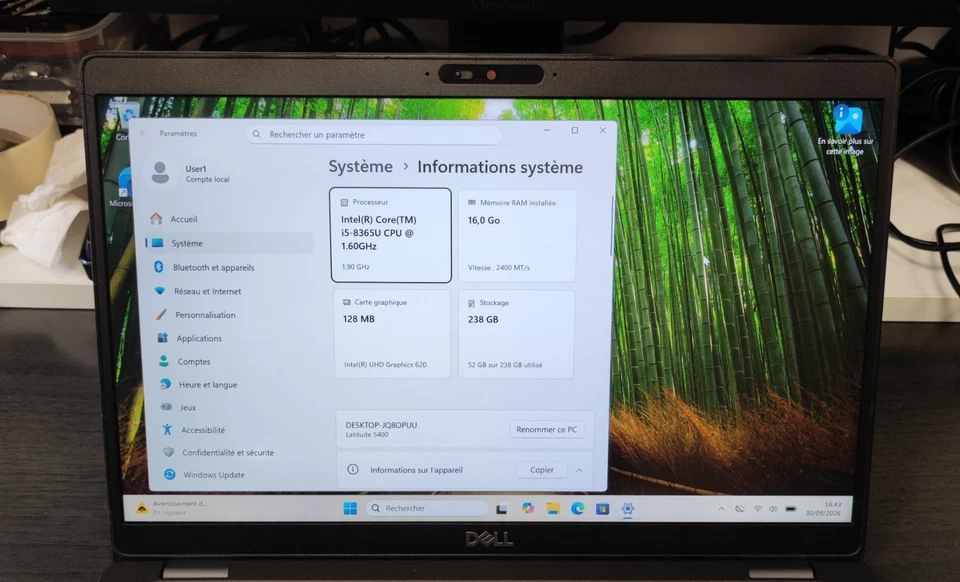
Task: Click the Rechercher un paramètre field
Action: click(x=373, y=135)
